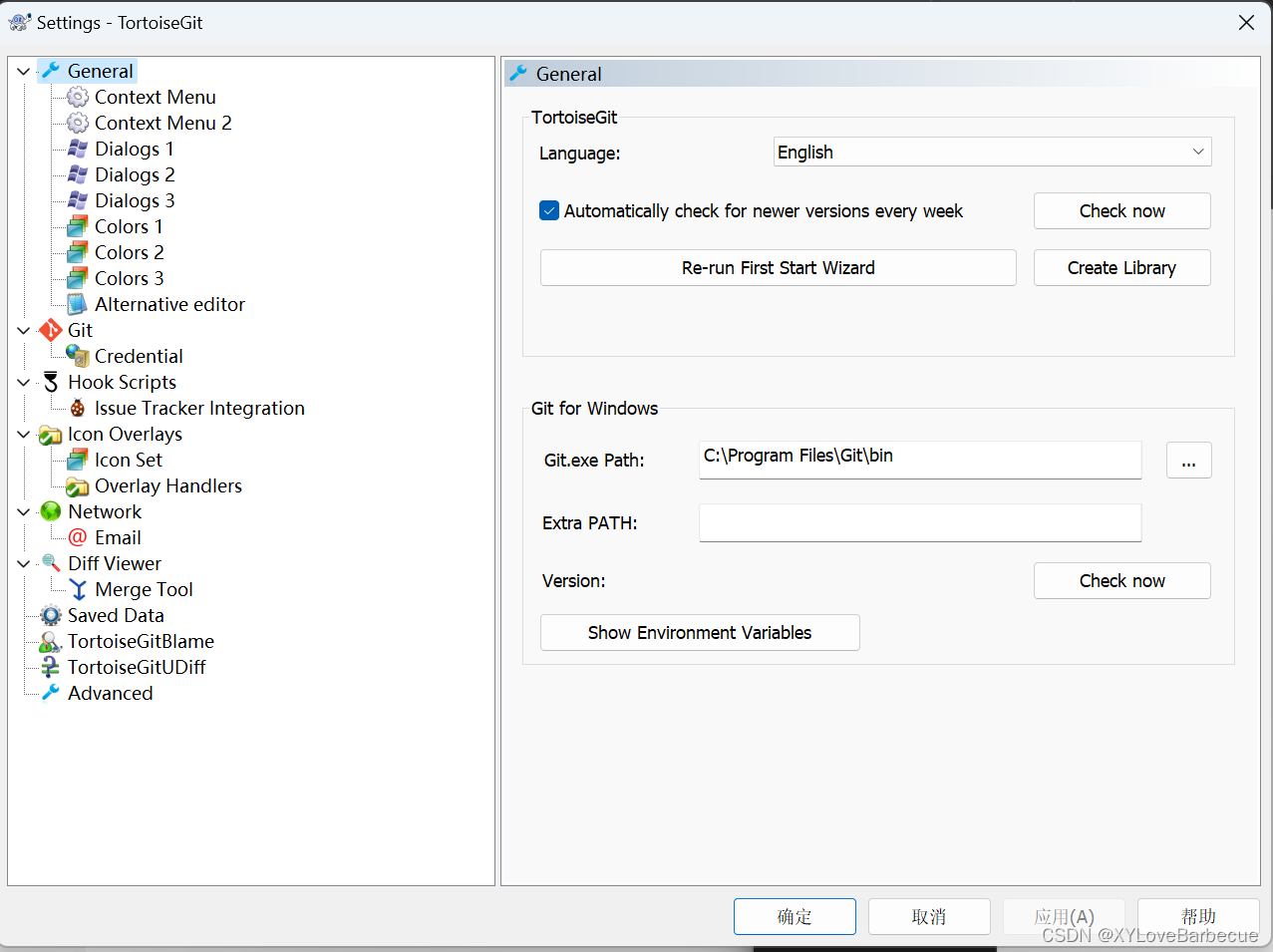Click Check now beside Version

[x=1121, y=580]
